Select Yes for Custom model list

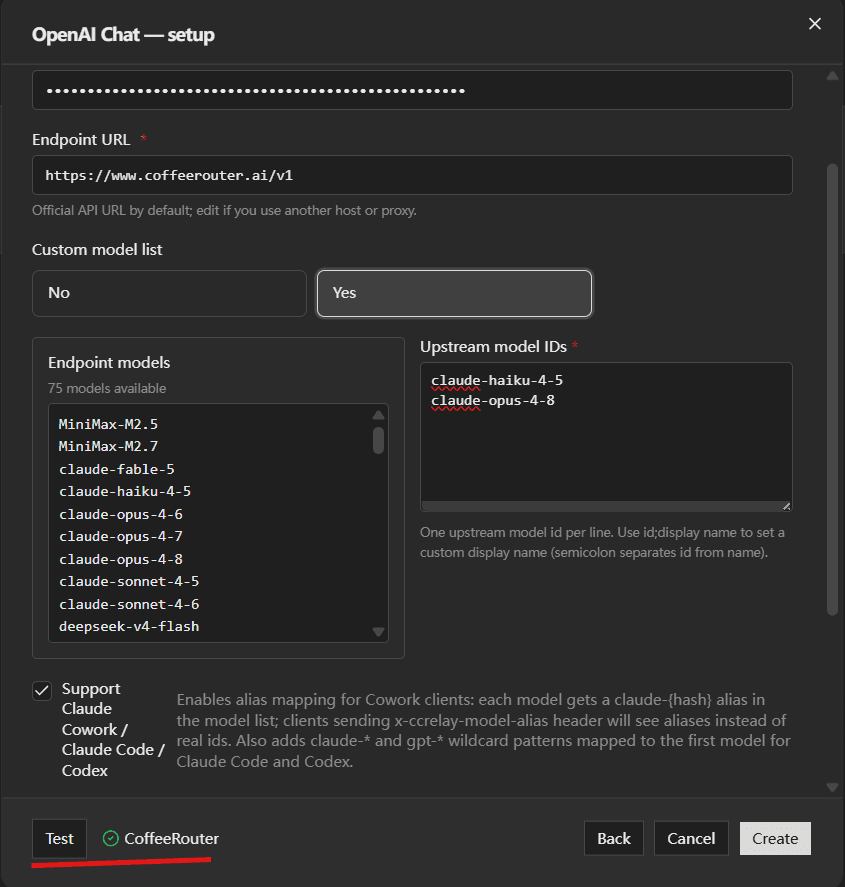tap(454, 293)
